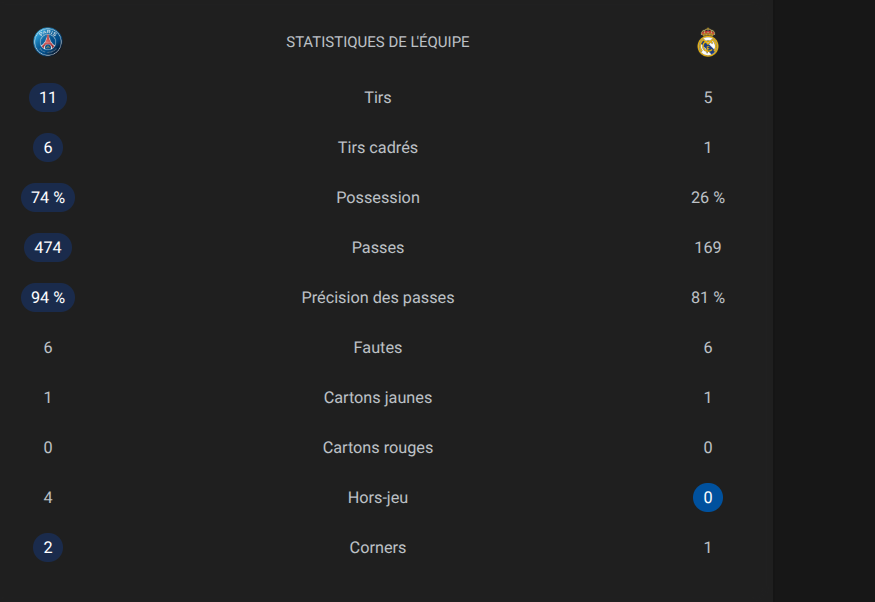
Task: Select the Passes row label
Action: click(378, 248)
